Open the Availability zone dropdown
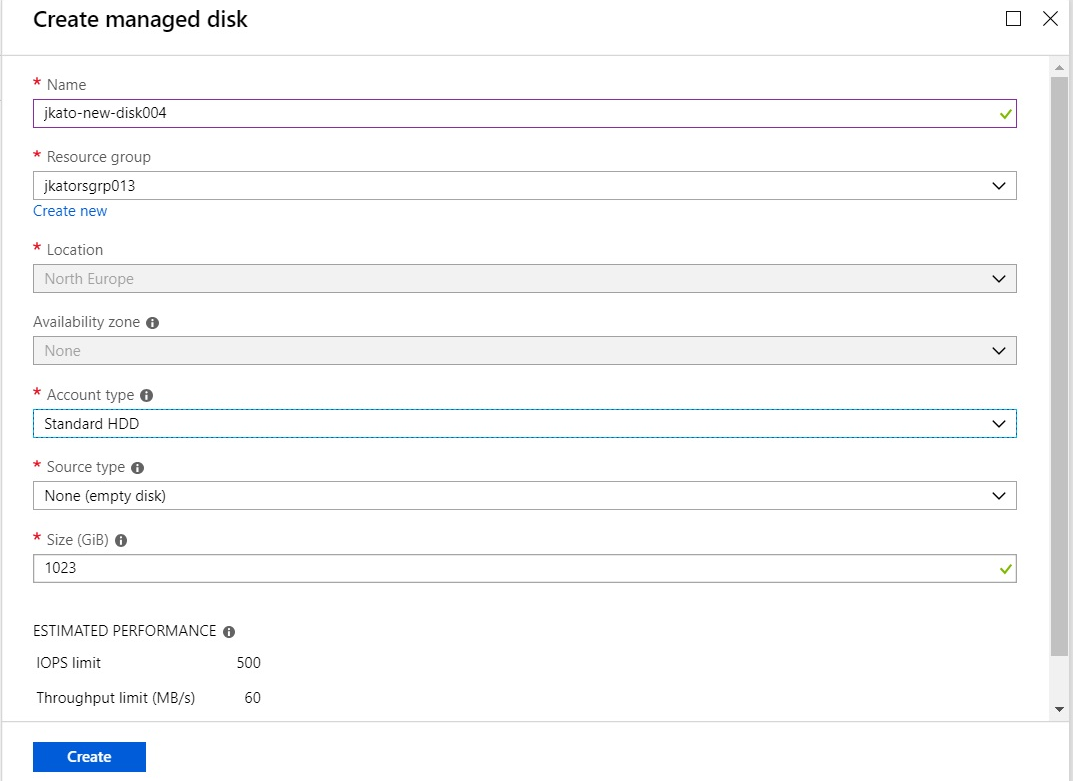The height and width of the screenshot is (781, 1073). [997, 350]
